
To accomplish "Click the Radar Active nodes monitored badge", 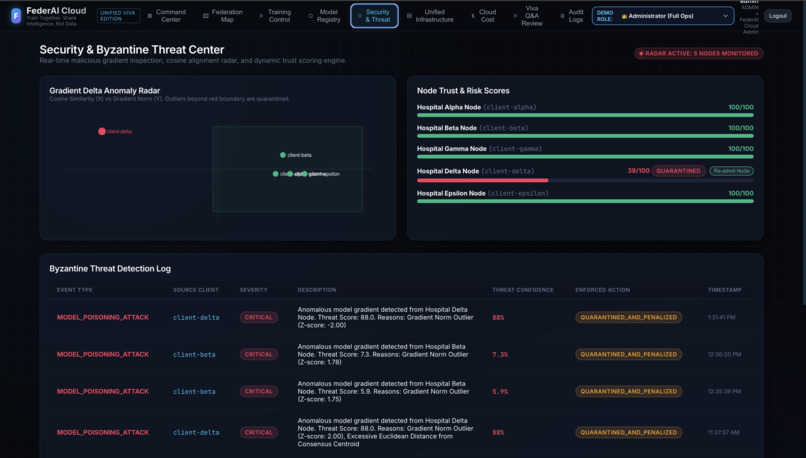I will click(699, 53).
